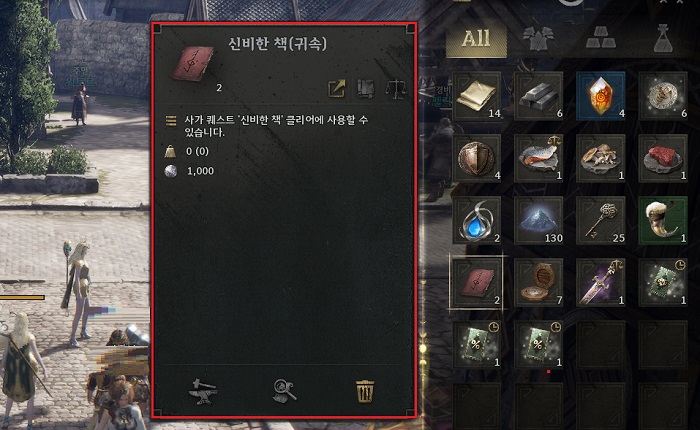This screenshot has width=700, height=430.
Task: Click the balance scale icon in tooltip
Action: point(396,88)
